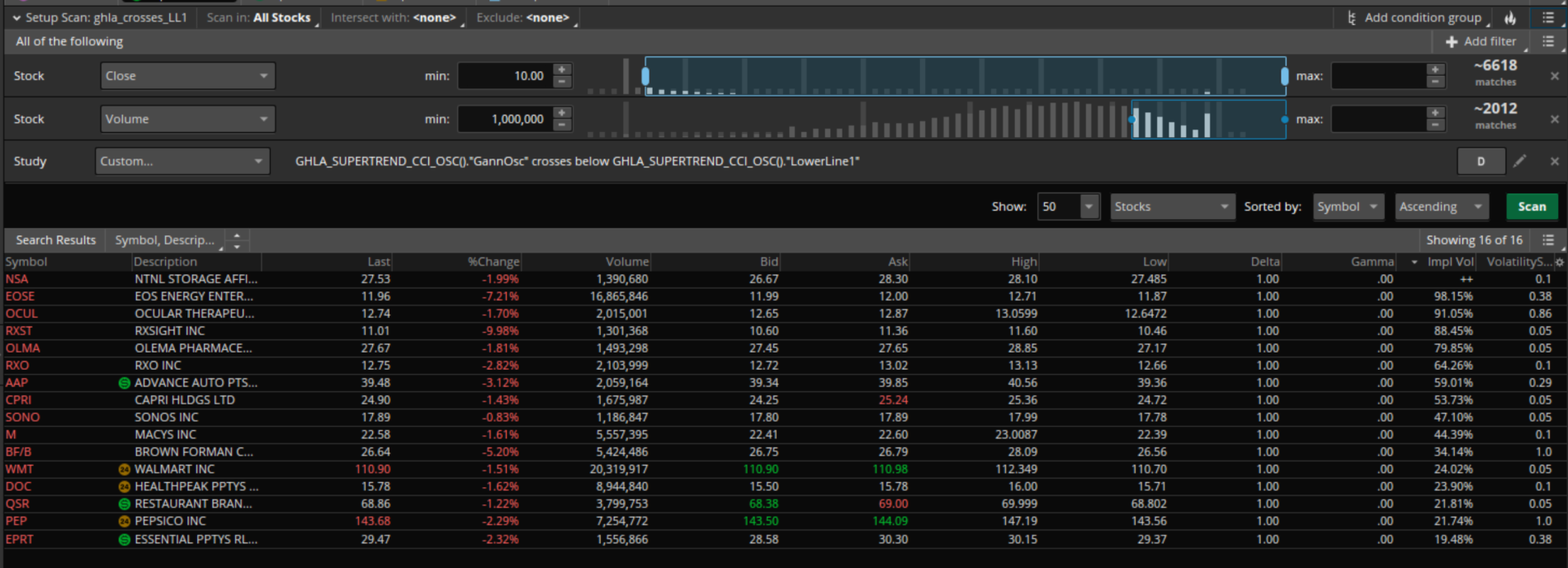This screenshot has width=1568, height=568.
Task: Open the Scan in All Stocks menu
Action: (282, 17)
